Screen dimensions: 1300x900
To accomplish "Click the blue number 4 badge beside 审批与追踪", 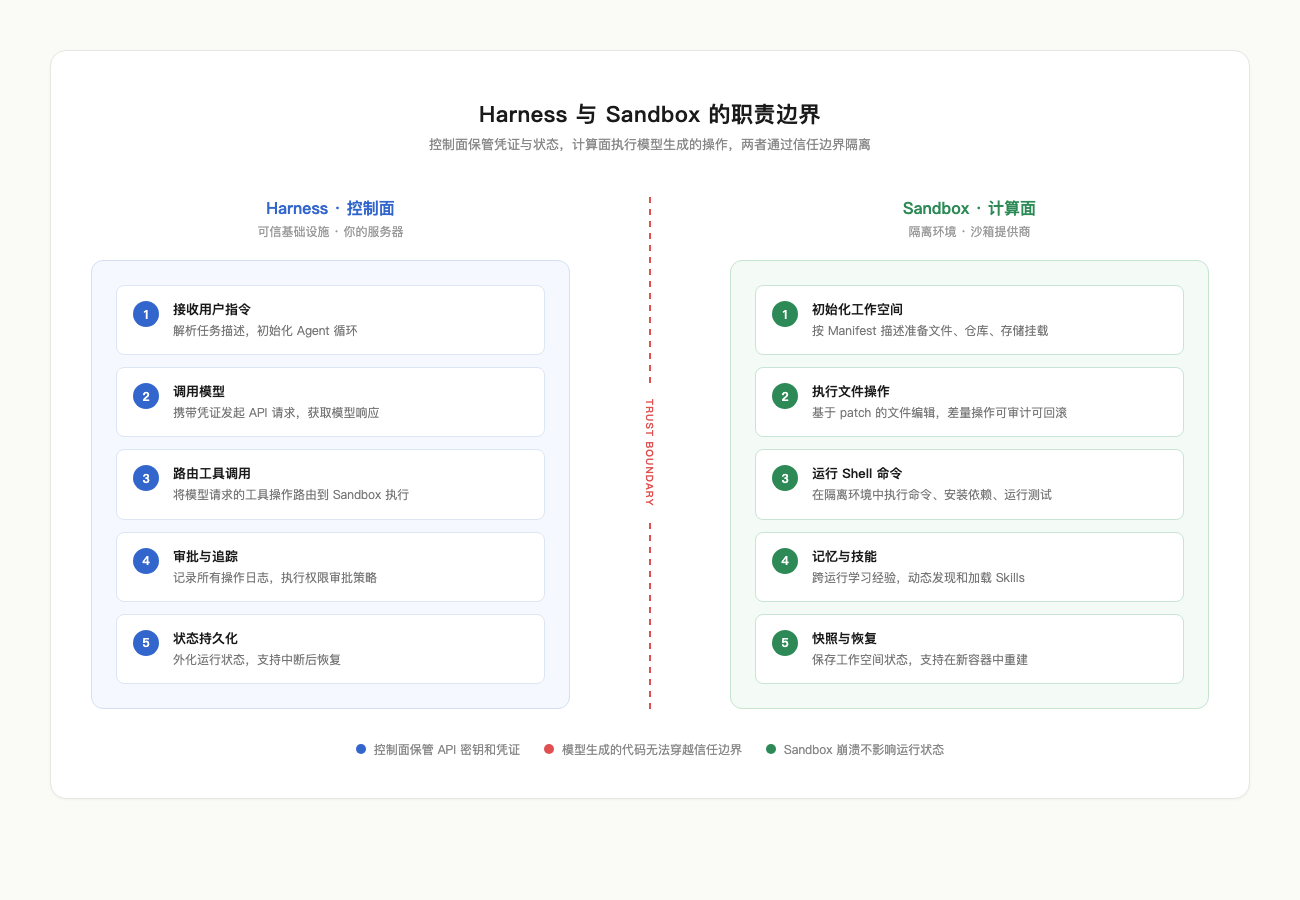I will tap(146, 561).
